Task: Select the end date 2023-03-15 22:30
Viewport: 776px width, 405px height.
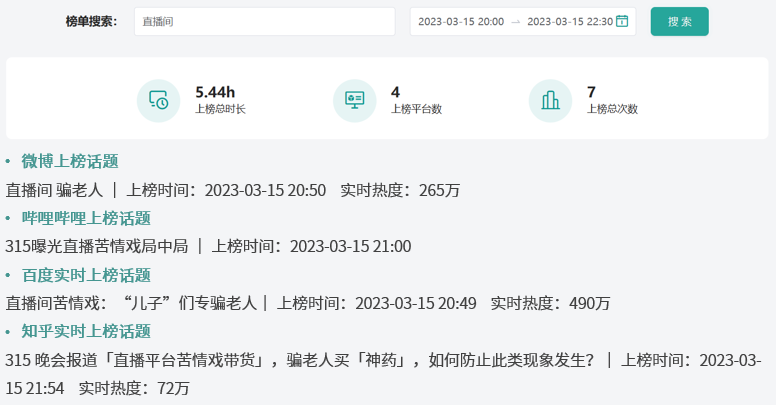Action: 569,21
